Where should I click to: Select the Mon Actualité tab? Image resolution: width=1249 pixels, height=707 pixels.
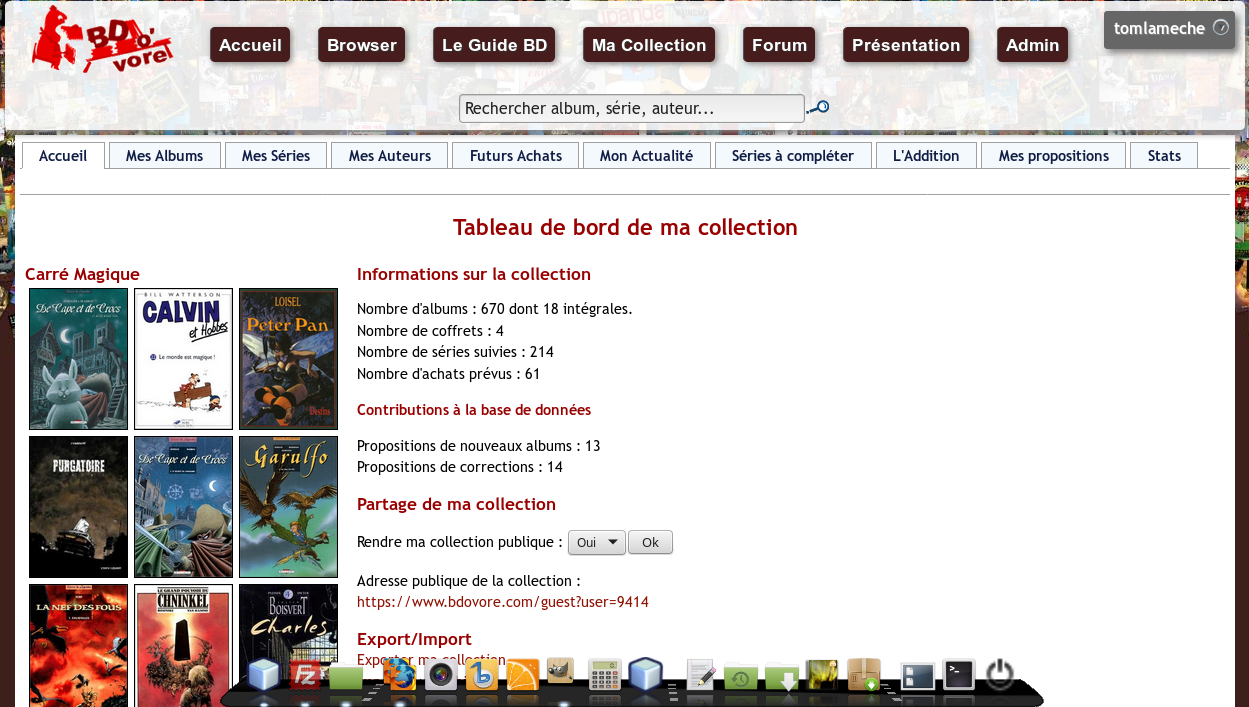pos(646,156)
